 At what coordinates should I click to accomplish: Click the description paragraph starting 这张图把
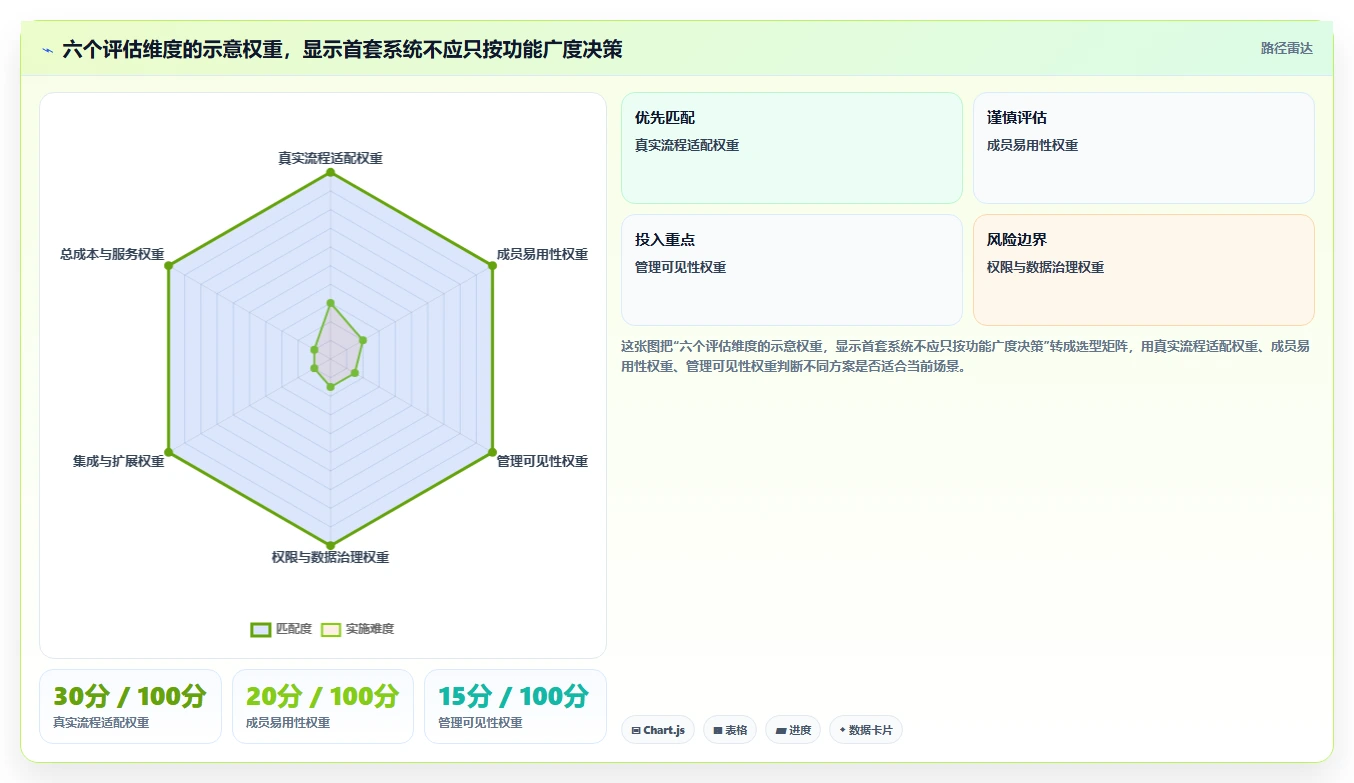[x=965, y=356]
